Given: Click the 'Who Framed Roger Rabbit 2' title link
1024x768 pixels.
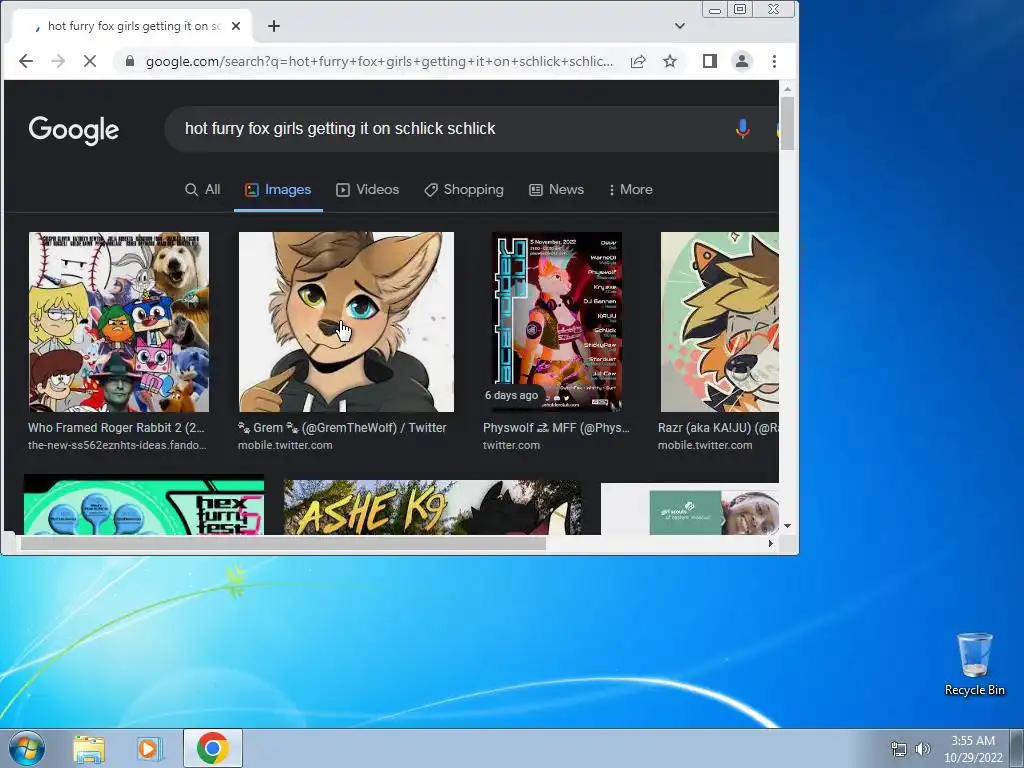Looking at the screenshot, I should 116,428.
